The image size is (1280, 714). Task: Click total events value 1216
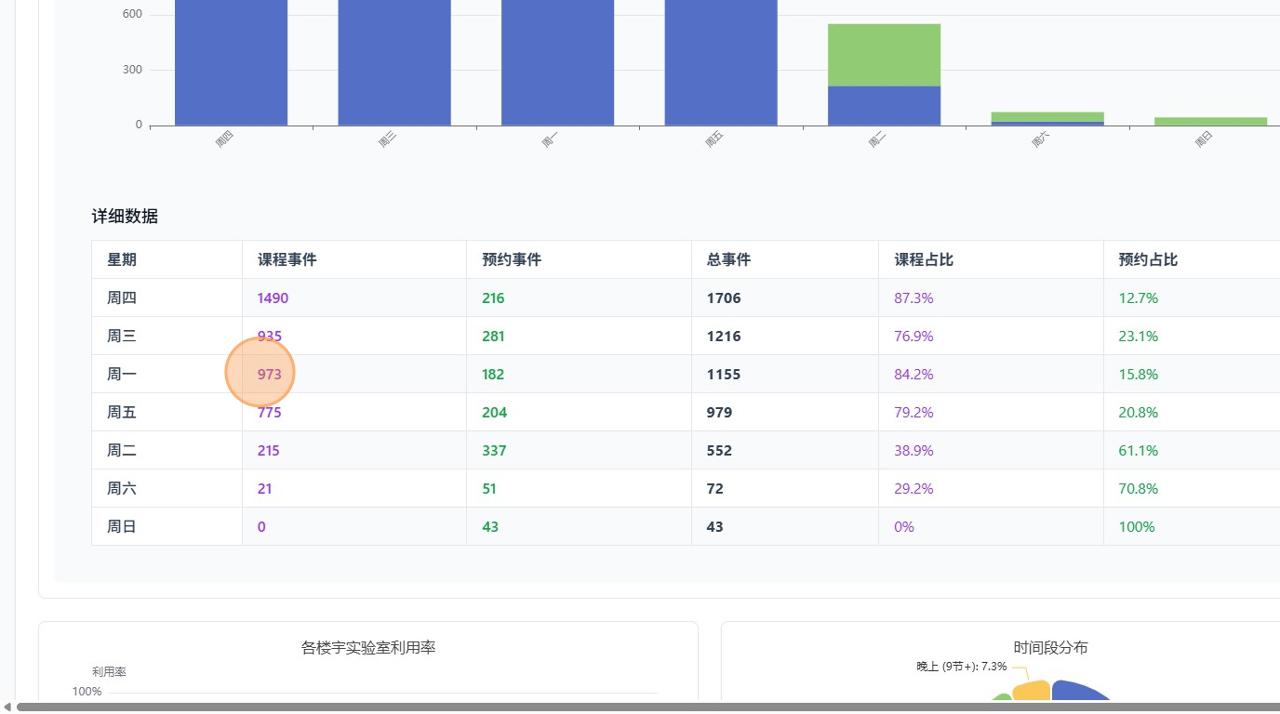click(x=724, y=336)
